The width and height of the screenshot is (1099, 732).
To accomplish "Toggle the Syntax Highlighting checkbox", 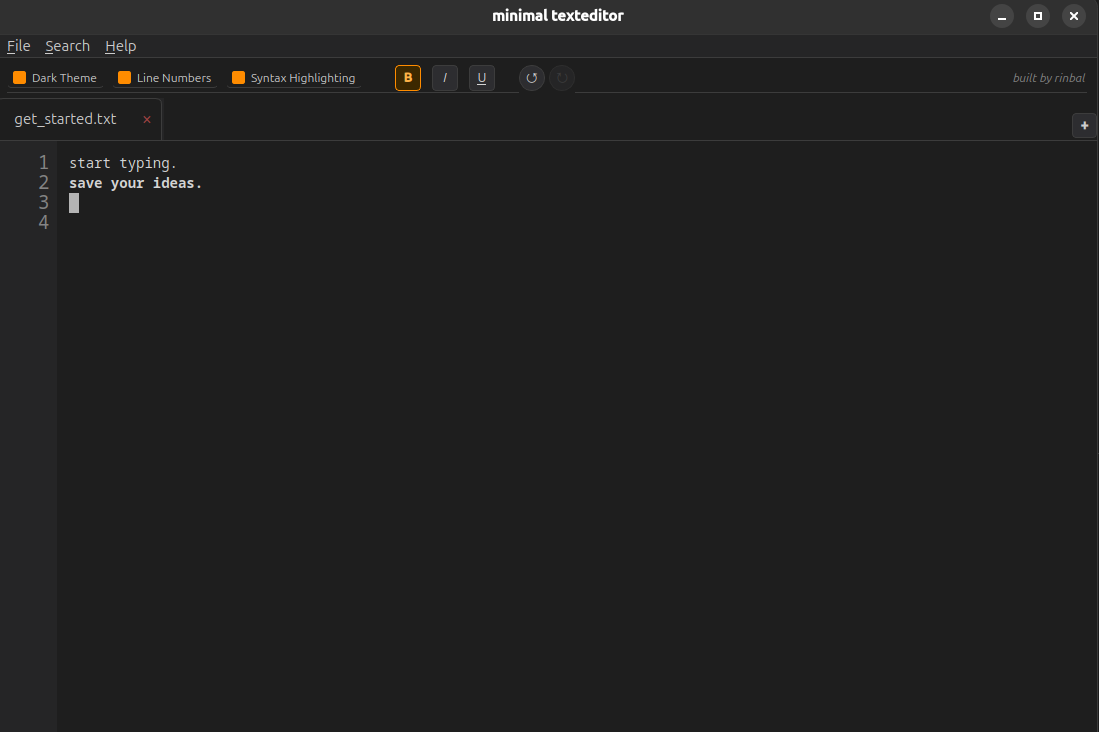I will tap(238, 78).
